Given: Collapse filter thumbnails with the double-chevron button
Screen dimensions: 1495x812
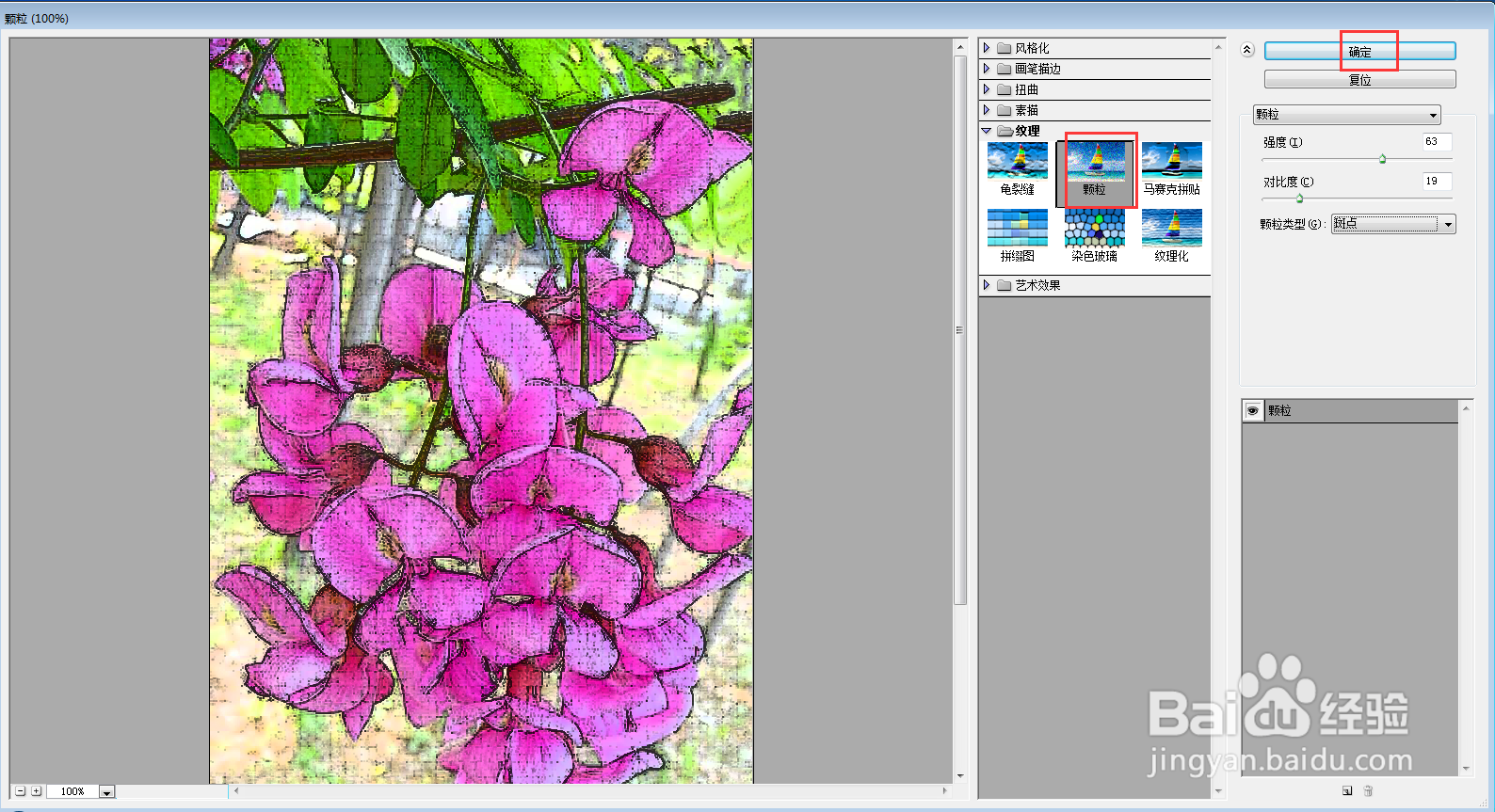Looking at the screenshot, I should click(x=1247, y=50).
